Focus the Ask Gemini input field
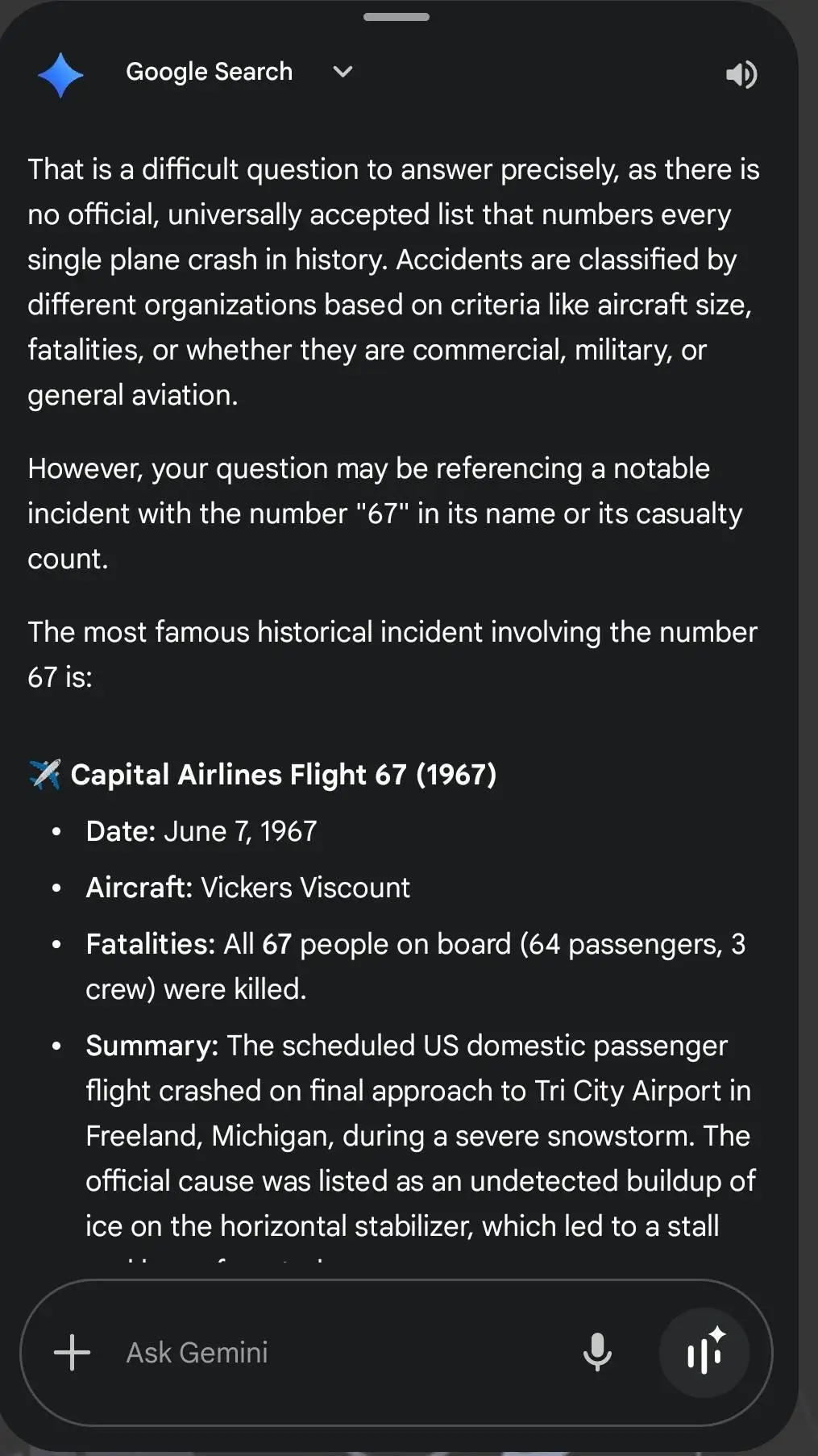 pos(338,1352)
